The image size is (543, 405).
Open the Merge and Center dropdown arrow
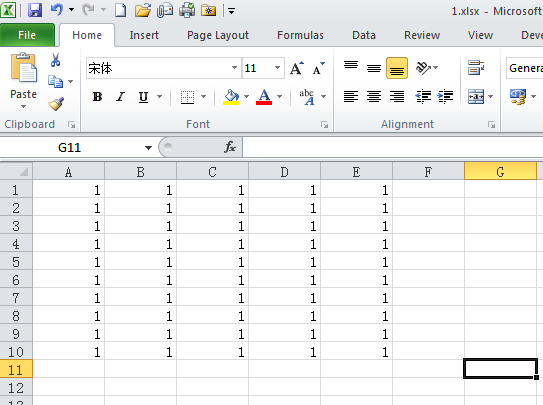click(490, 97)
